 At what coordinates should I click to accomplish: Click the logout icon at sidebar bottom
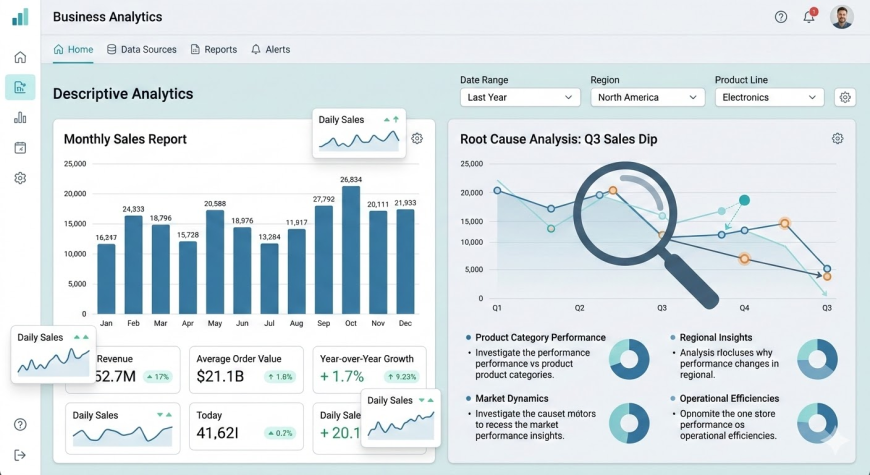(20, 455)
